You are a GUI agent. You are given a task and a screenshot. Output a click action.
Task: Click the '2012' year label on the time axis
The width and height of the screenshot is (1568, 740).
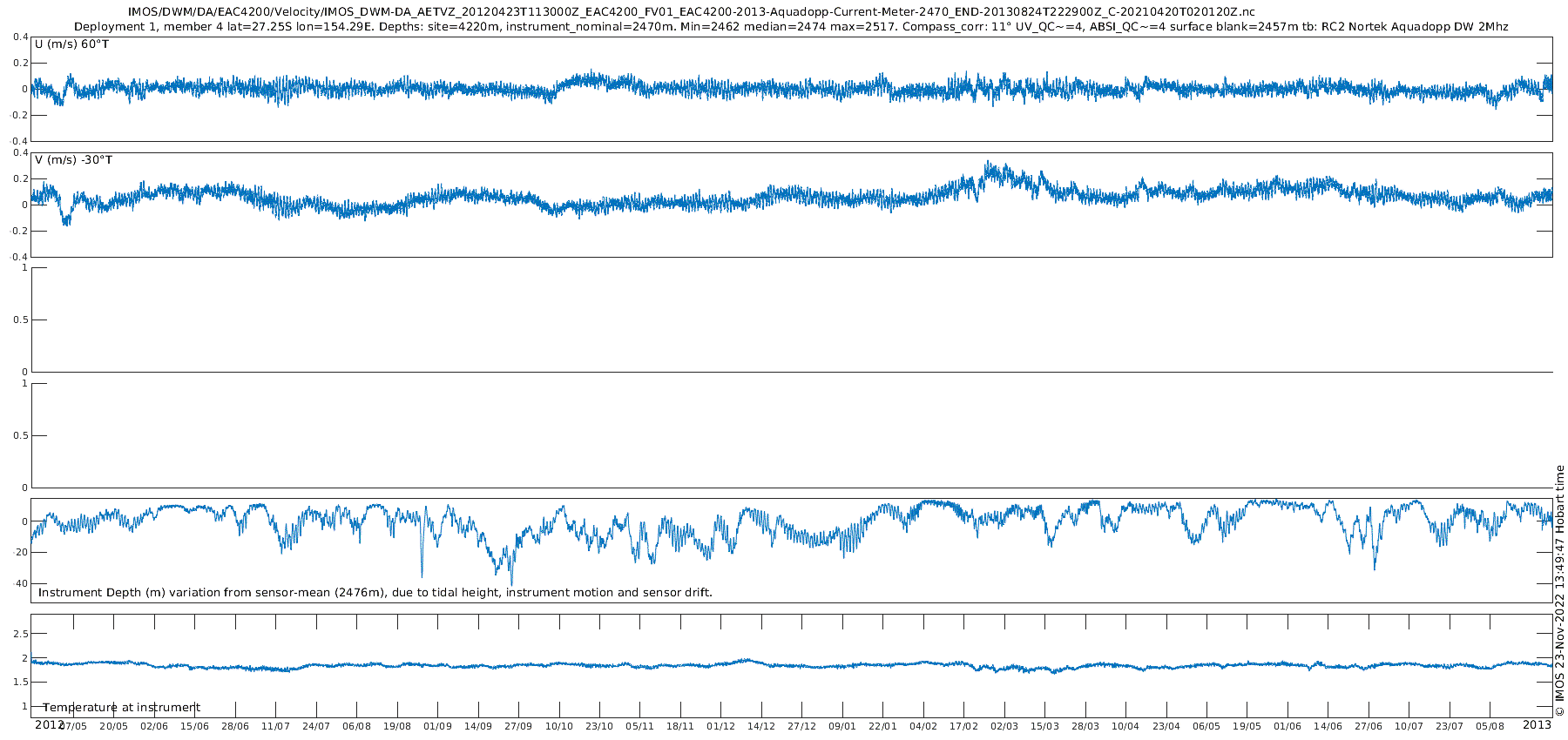pyautogui.click(x=48, y=725)
